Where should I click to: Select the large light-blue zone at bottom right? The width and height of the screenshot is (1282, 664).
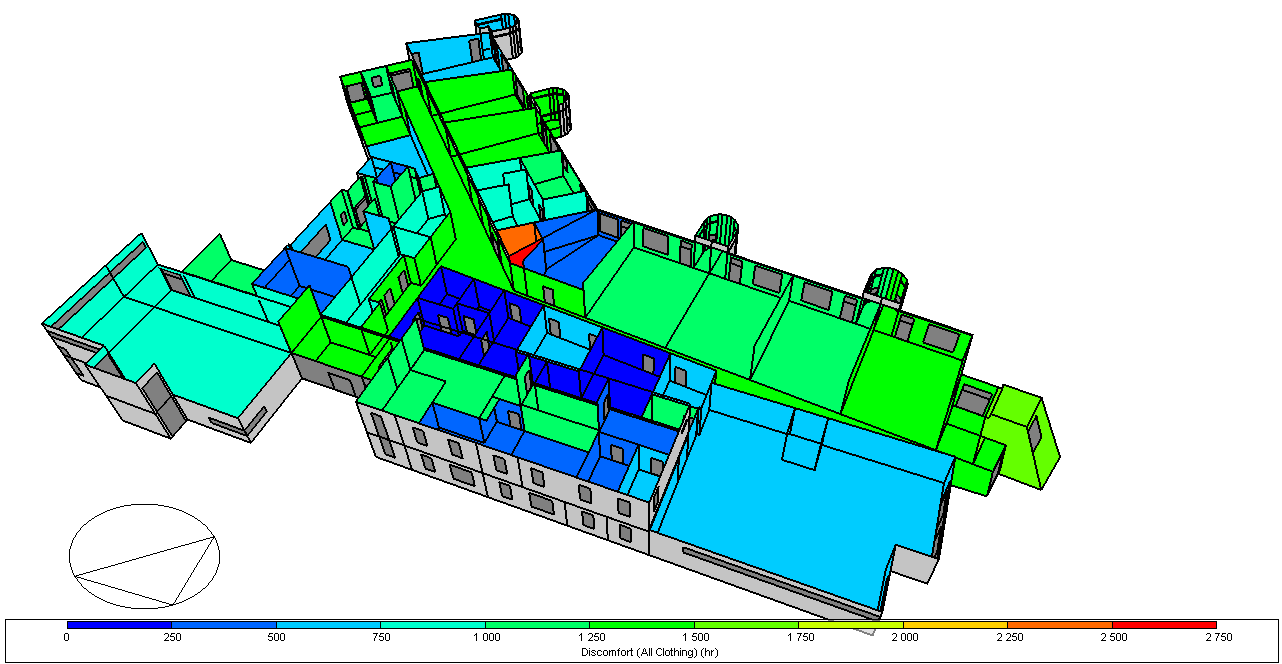(x=790, y=500)
